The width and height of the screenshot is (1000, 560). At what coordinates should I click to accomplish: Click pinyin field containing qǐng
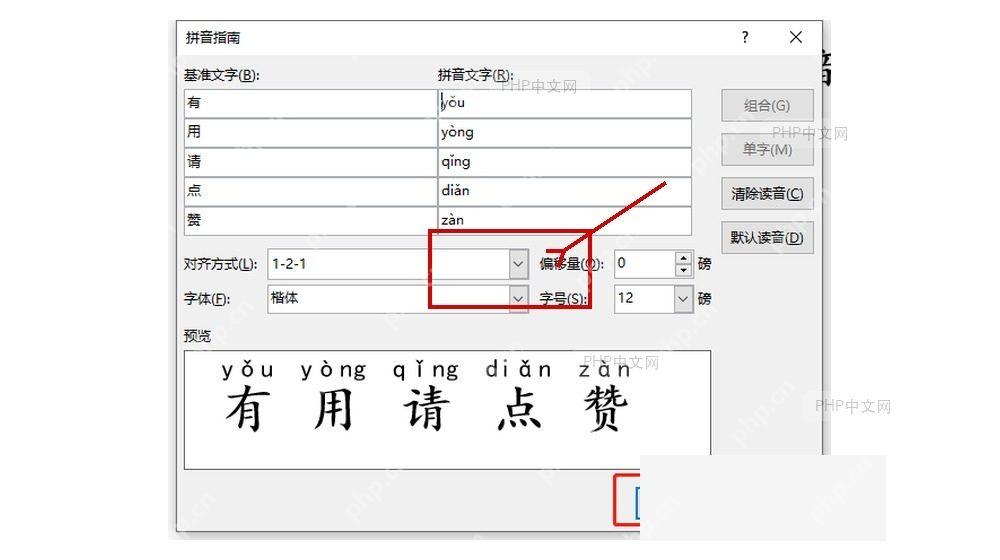click(x=565, y=161)
